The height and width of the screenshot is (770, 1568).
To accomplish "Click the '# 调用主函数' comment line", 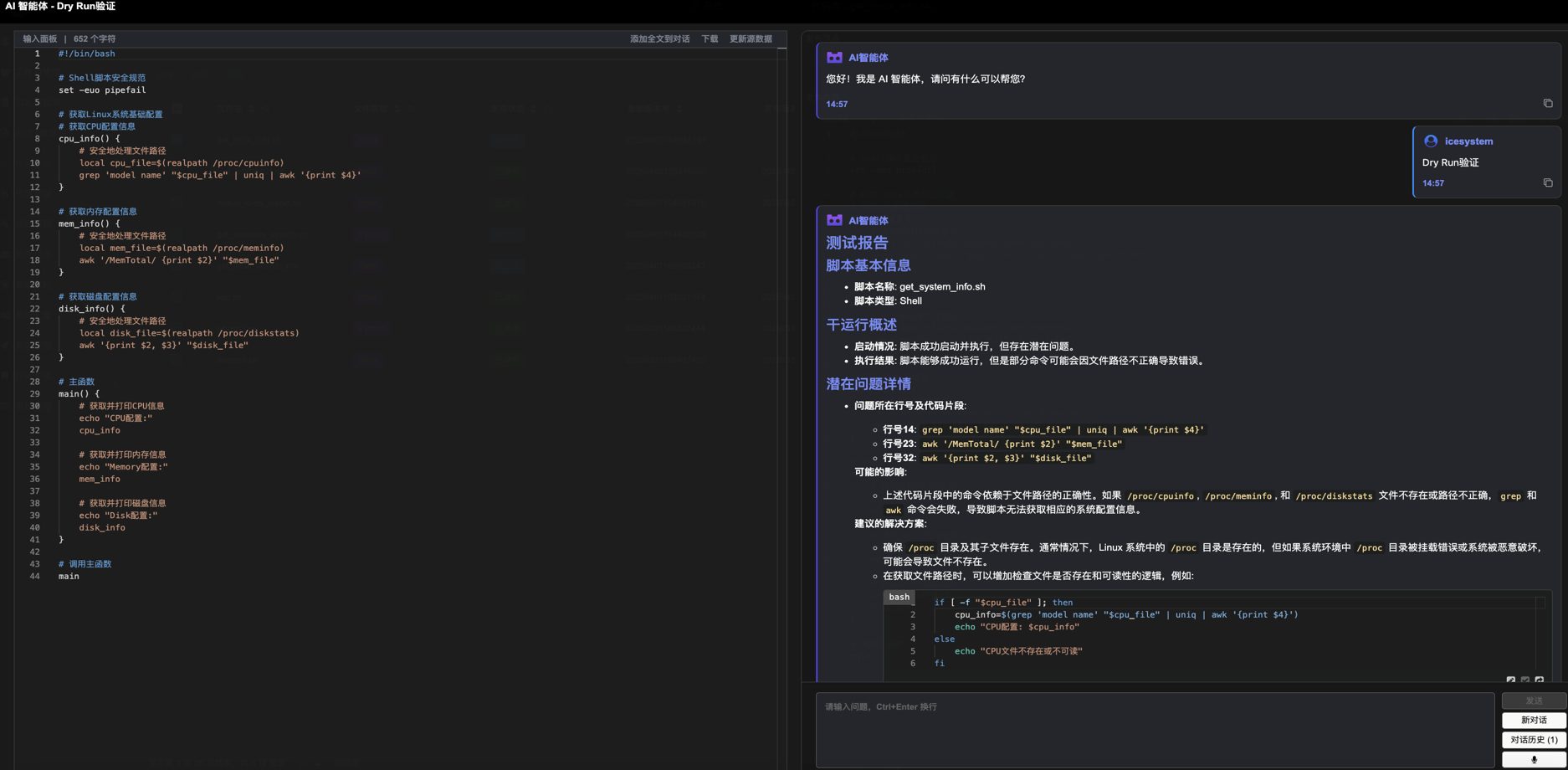I will coord(85,564).
